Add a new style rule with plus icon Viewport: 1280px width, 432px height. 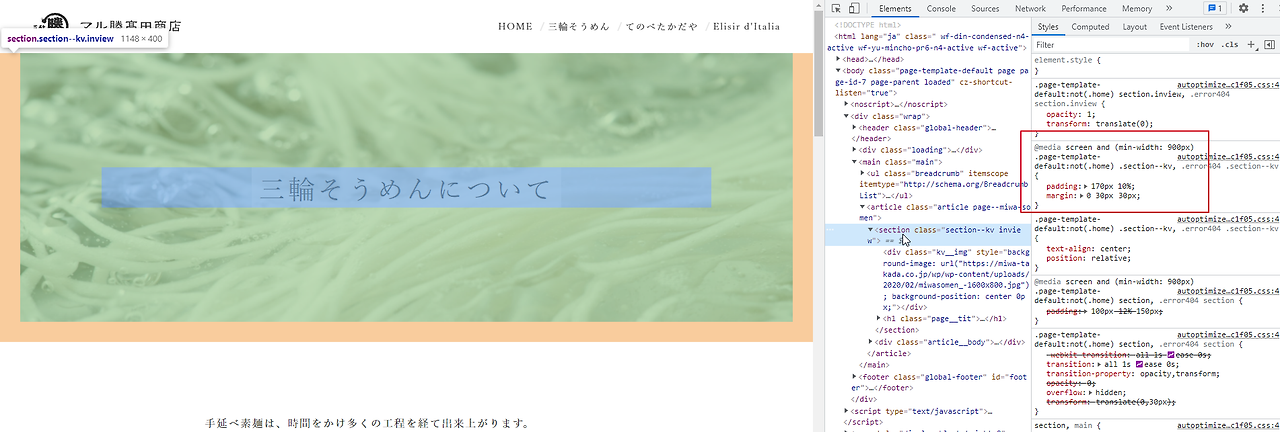(x=1251, y=44)
